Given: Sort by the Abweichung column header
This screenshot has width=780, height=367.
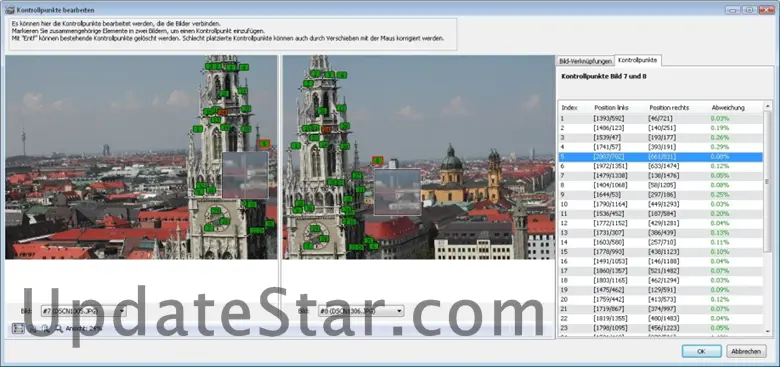Looking at the screenshot, I should pos(728,108).
